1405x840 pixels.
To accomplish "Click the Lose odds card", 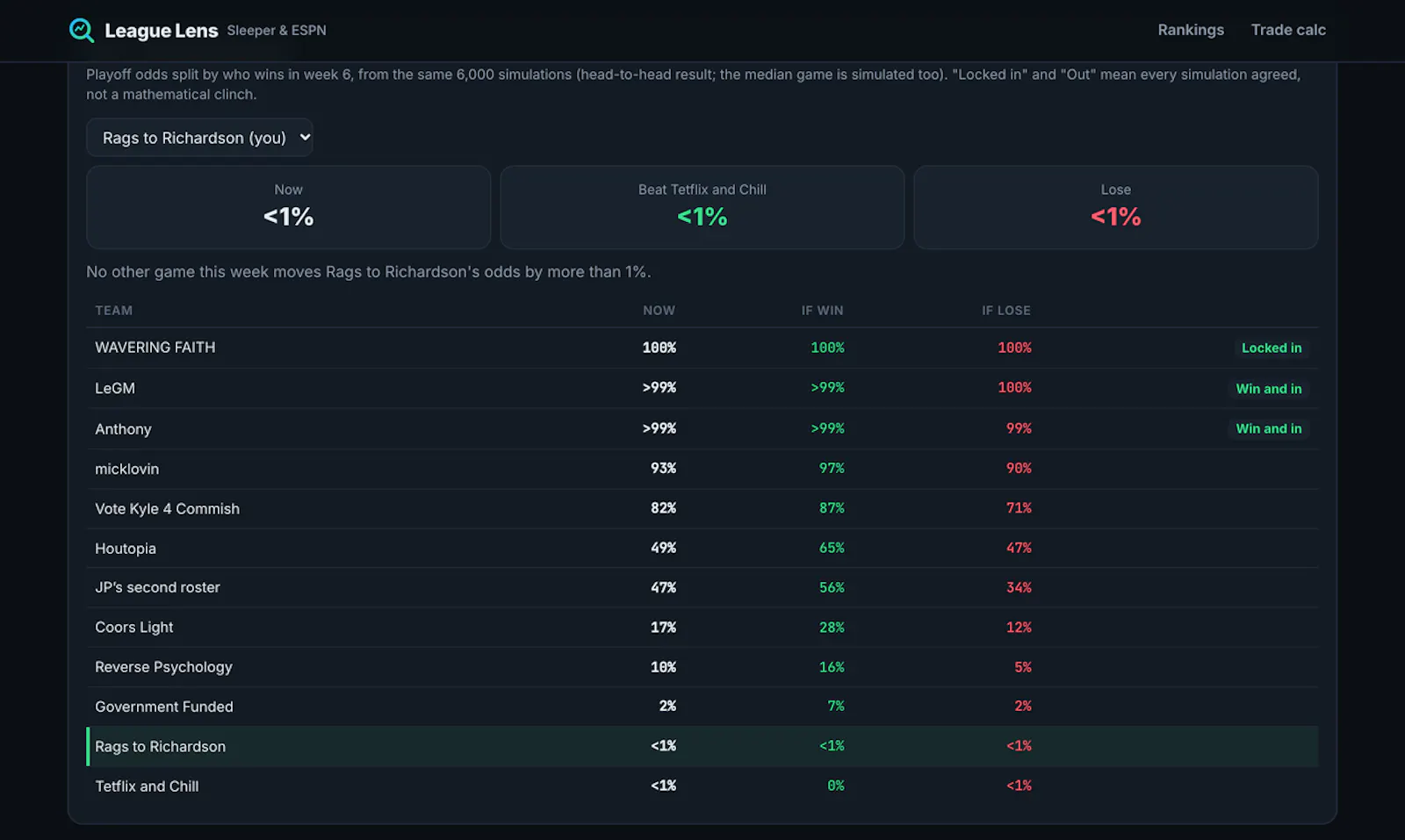I will pyautogui.click(x=1116, y=207).
